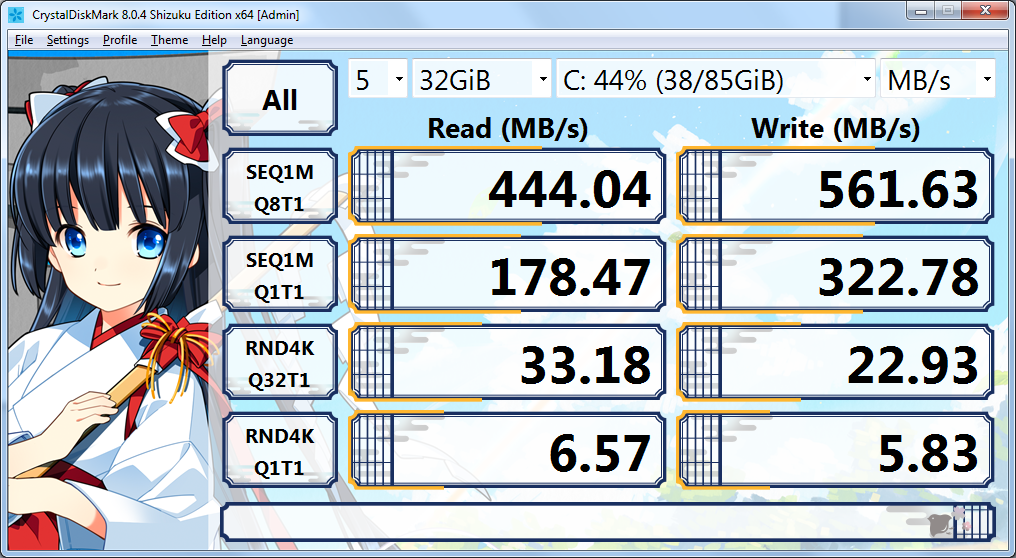
Task: Open the test count dropdown showing 5
Action: (378, 79)
